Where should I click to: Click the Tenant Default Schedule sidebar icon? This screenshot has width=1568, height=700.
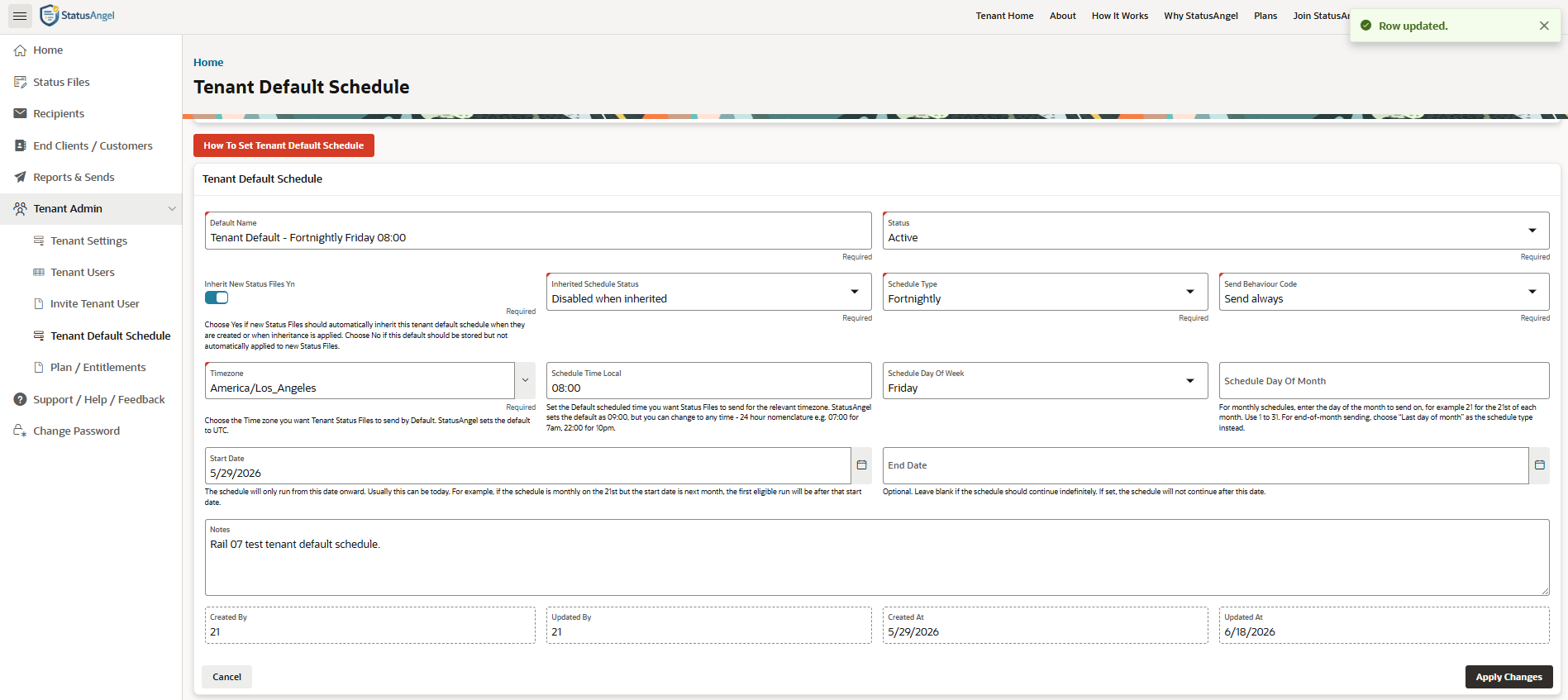[39, 336]
